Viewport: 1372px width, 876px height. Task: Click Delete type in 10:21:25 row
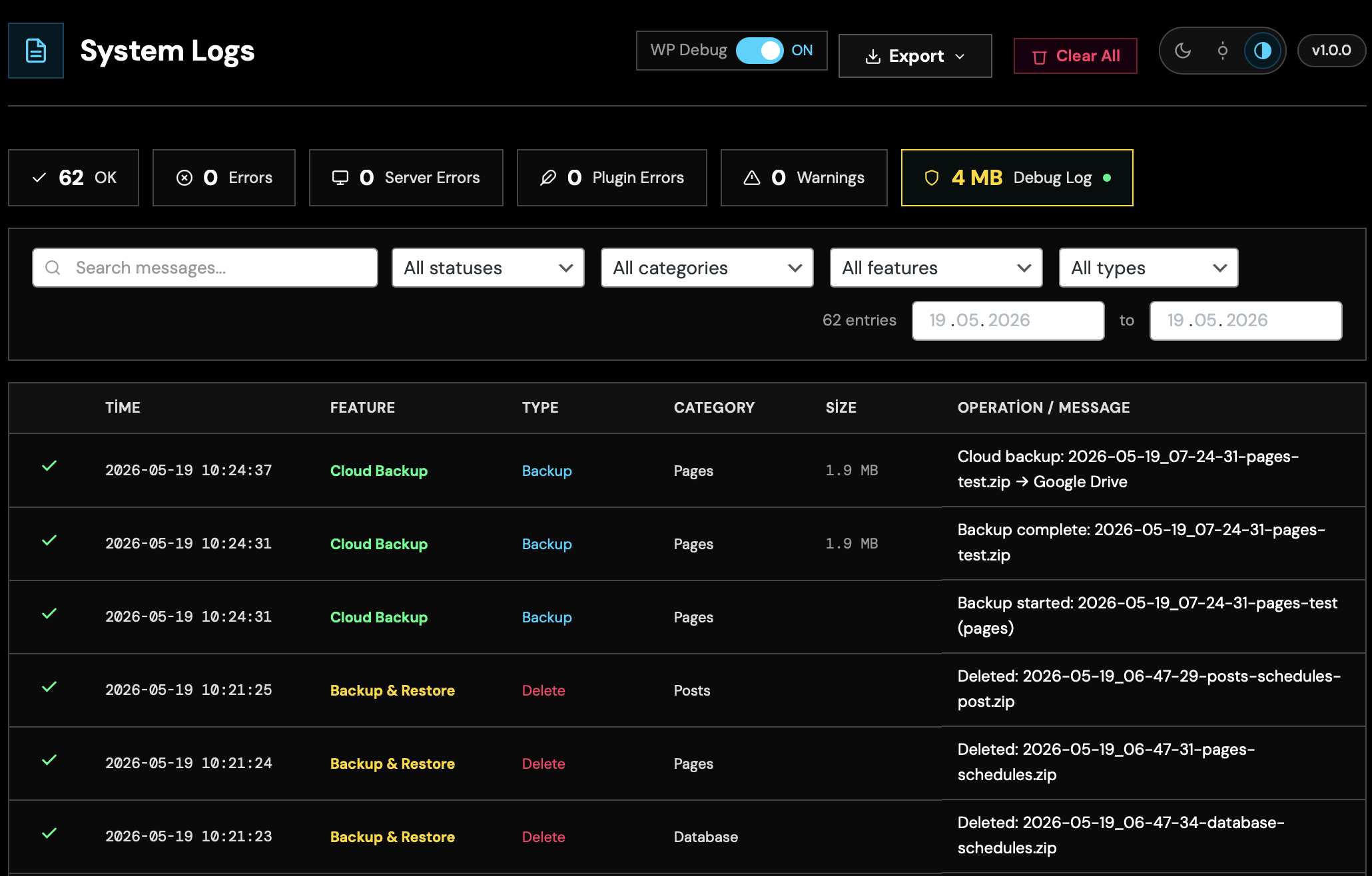tap(543, 690)
